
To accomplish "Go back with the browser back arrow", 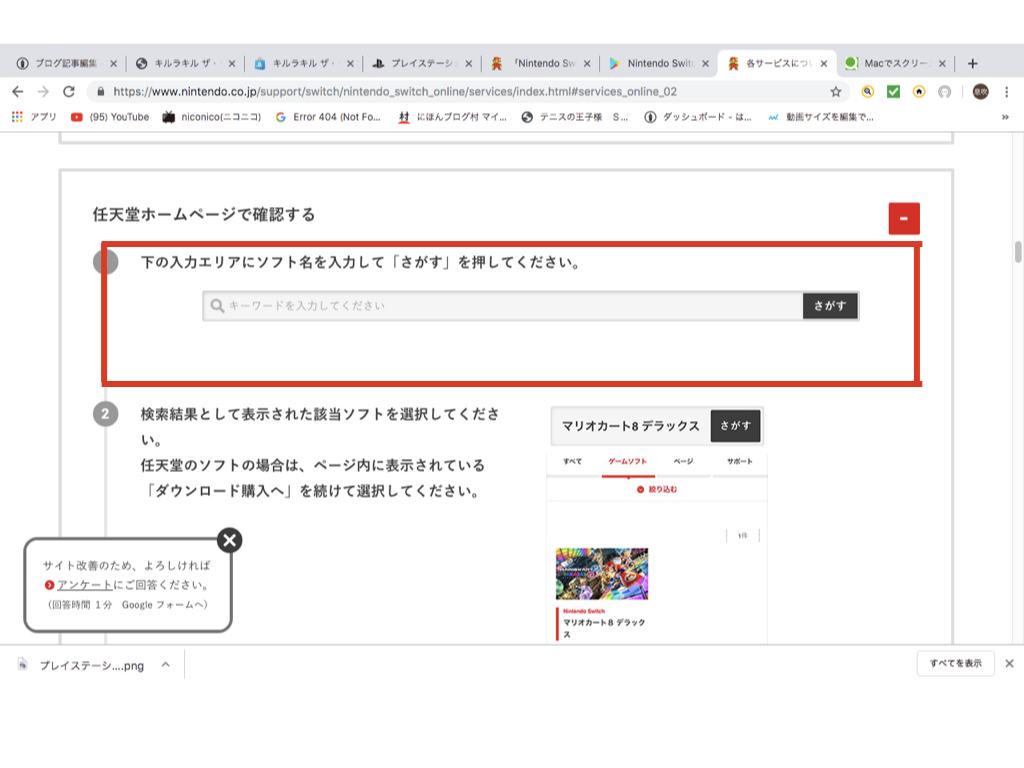I will point(18,91).
